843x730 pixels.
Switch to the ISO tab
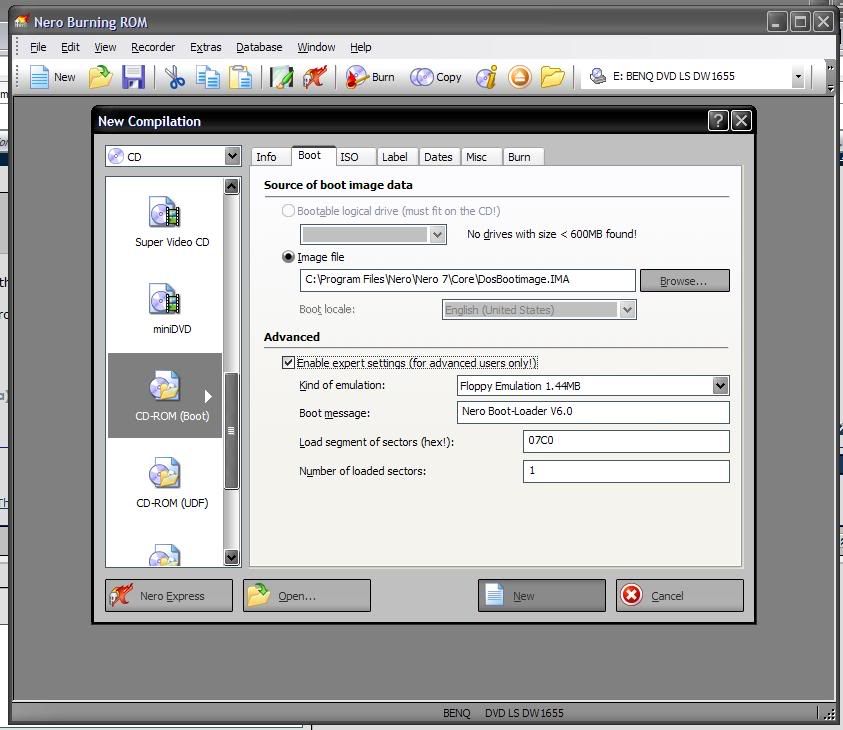coord(349,157)
